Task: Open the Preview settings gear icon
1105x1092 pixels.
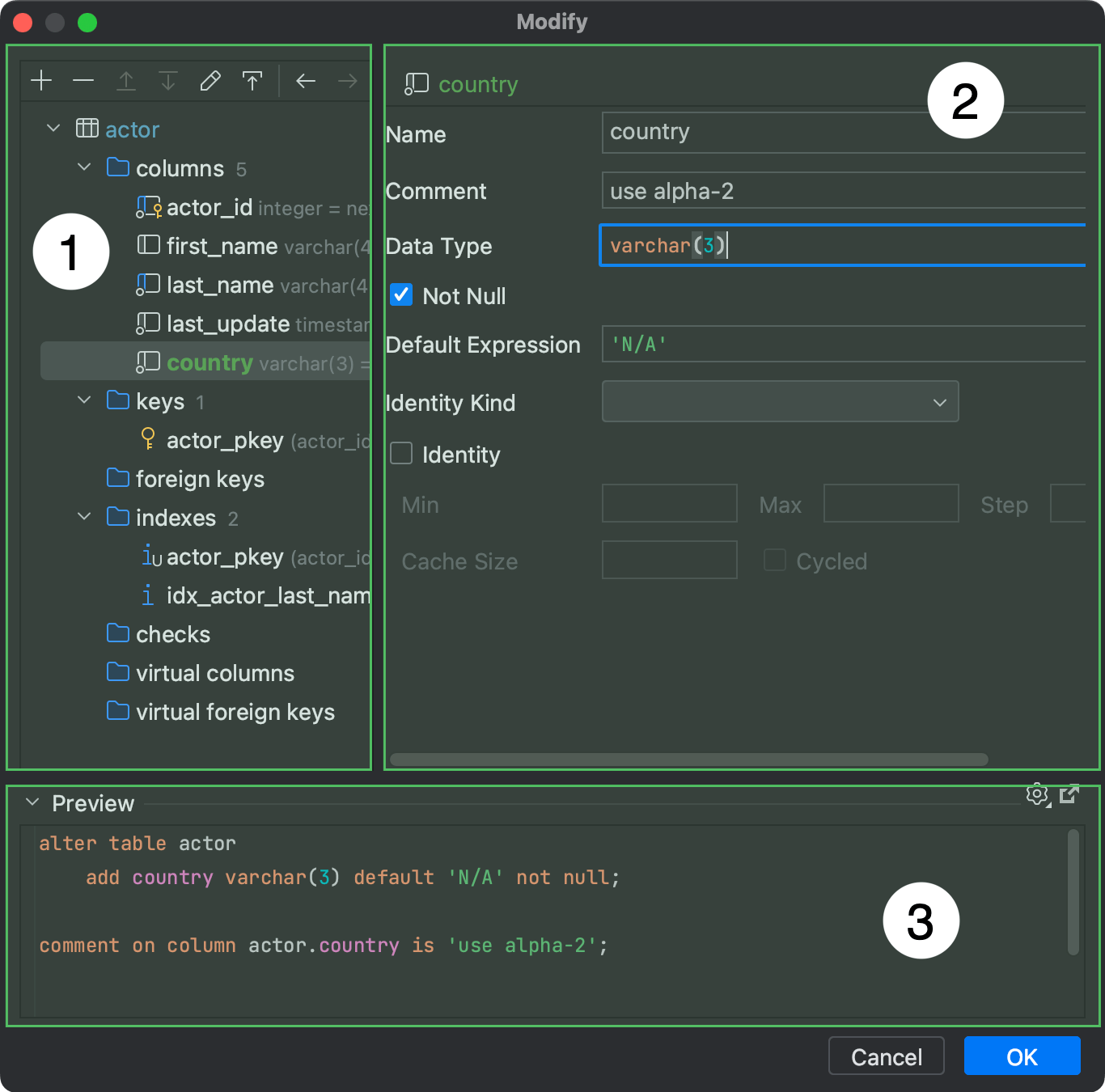Action: [x=1037, y=794]
